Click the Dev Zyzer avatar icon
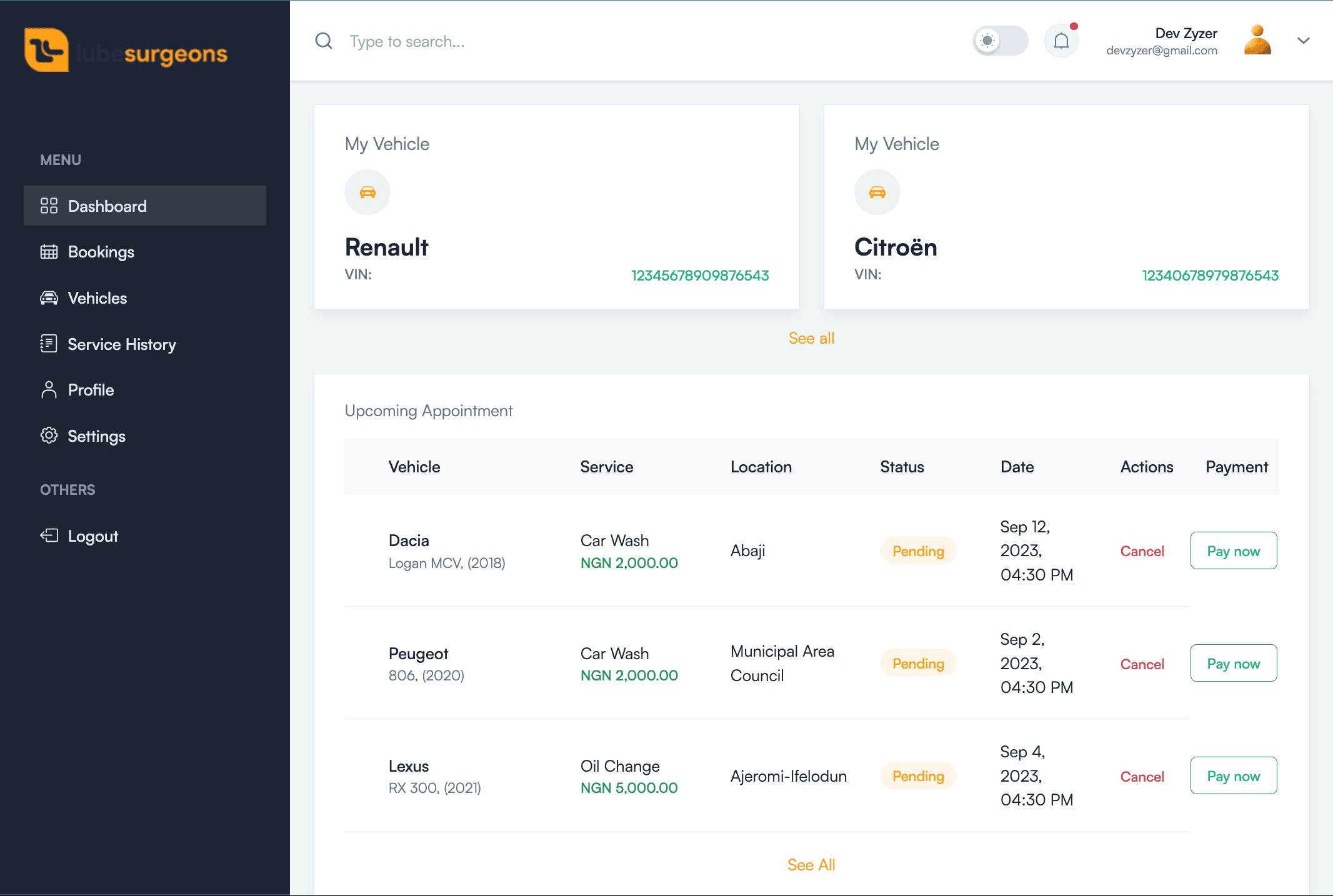Image resolution: width=1333 pixels, height=896 pixels. tap(1257, 40)
